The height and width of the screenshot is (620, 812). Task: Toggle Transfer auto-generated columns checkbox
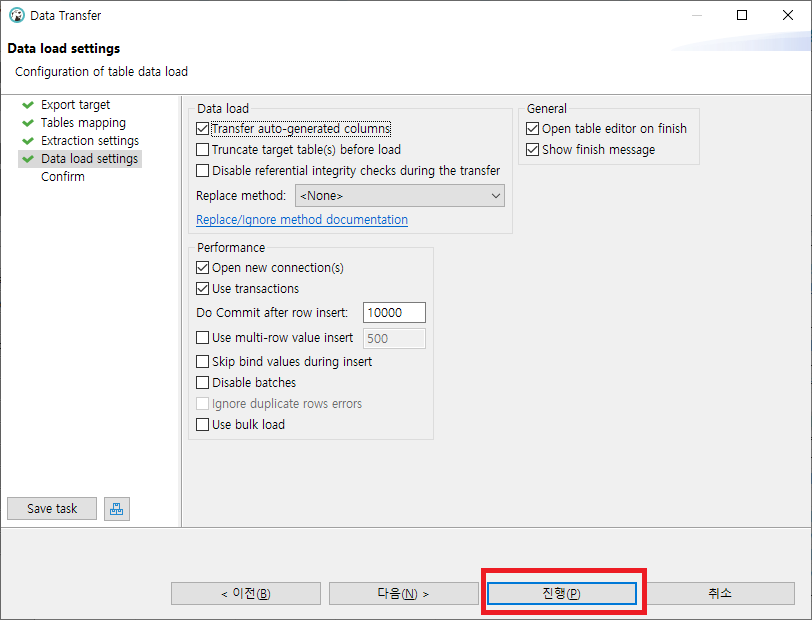point(203,129)
